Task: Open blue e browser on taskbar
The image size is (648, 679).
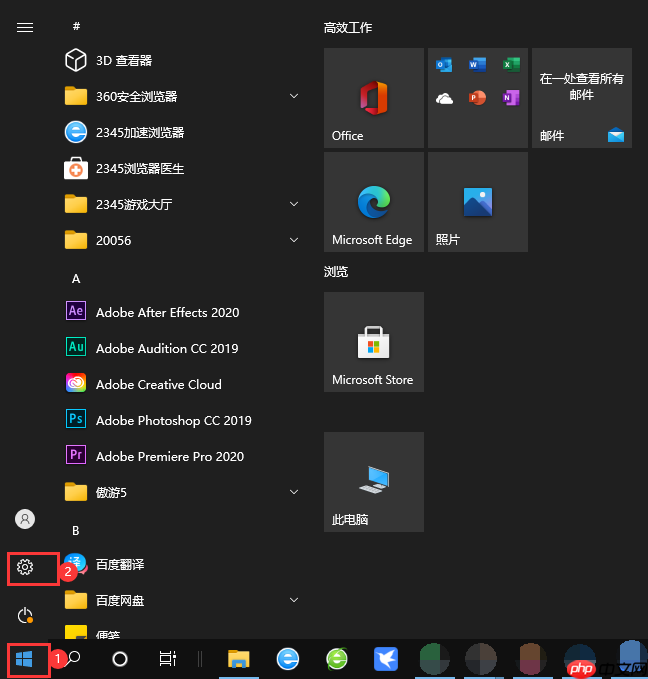Action: coord(288,659)
